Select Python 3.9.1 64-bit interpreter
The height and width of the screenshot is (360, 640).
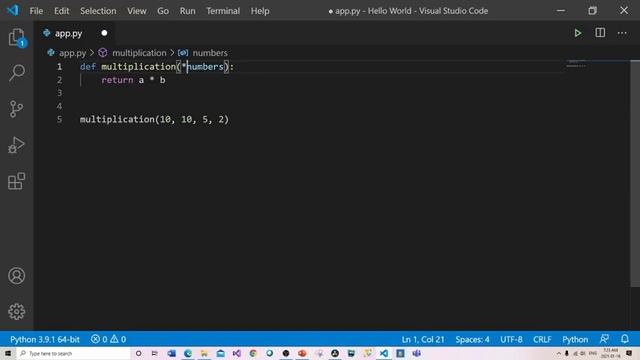(45, 339)
